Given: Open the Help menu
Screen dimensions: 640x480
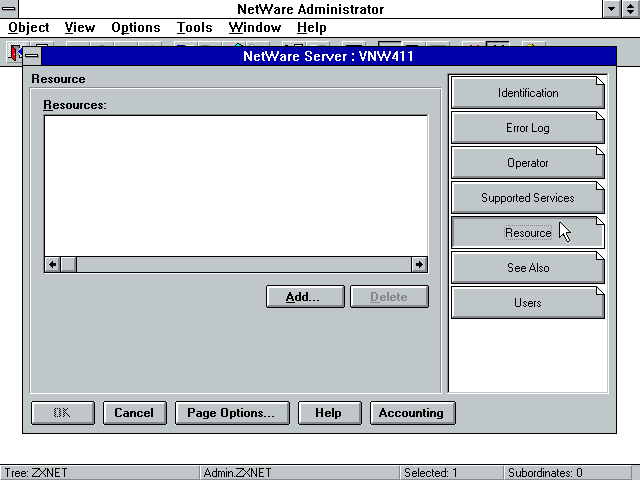Looking at the screenshot, I should 311,28.
